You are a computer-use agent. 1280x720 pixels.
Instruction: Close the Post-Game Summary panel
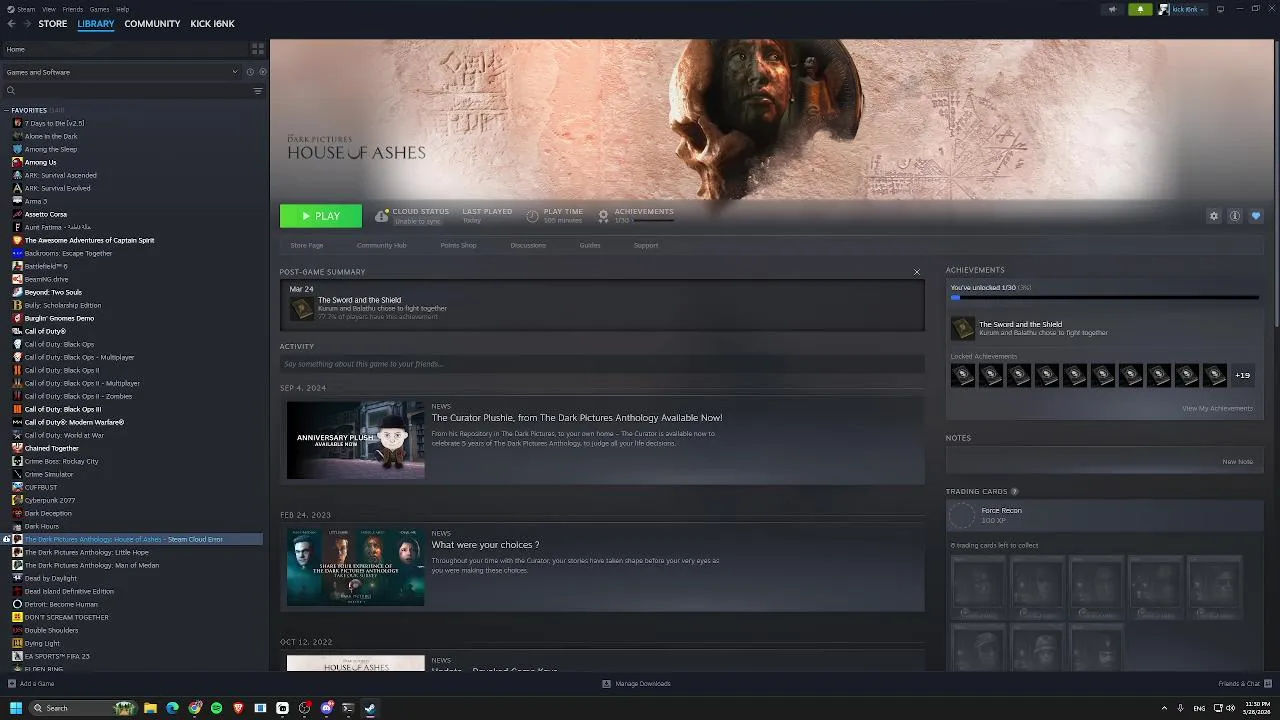pyautogui.click(x=916, y=272)
